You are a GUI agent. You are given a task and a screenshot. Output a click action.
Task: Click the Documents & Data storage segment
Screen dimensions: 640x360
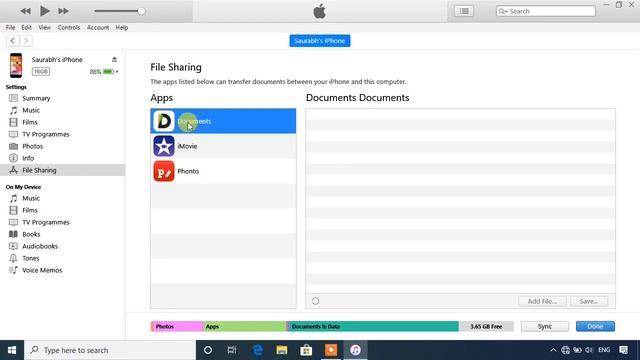[x=373, y=327]
